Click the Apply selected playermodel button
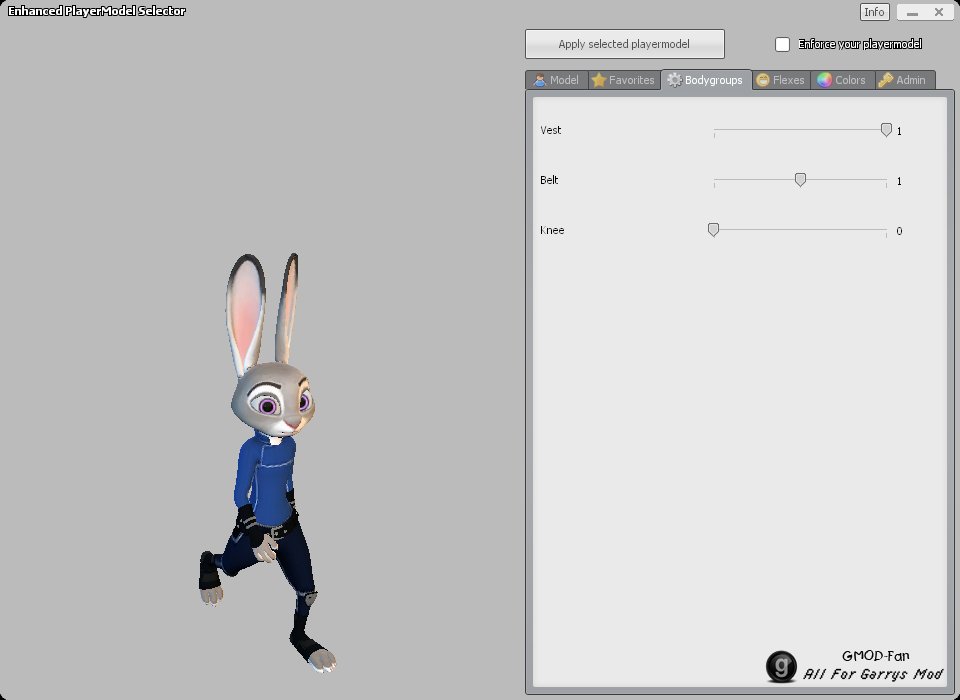The image size is (960, 700). [624, 44]
